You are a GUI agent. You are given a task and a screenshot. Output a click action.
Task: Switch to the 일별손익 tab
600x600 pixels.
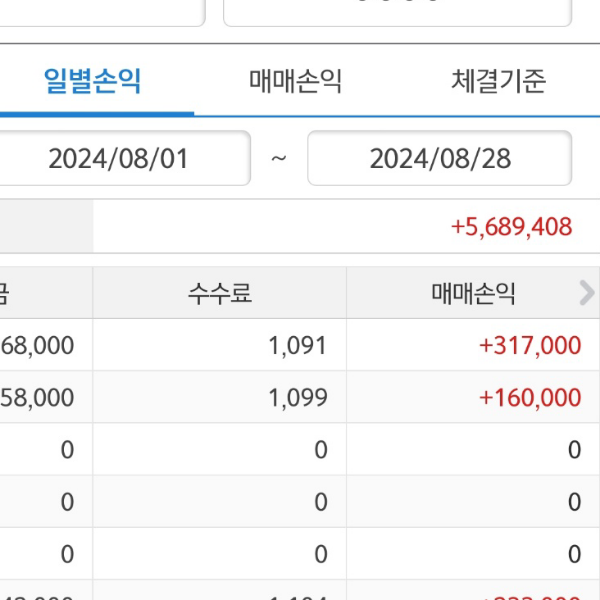(x=93, y=81)
